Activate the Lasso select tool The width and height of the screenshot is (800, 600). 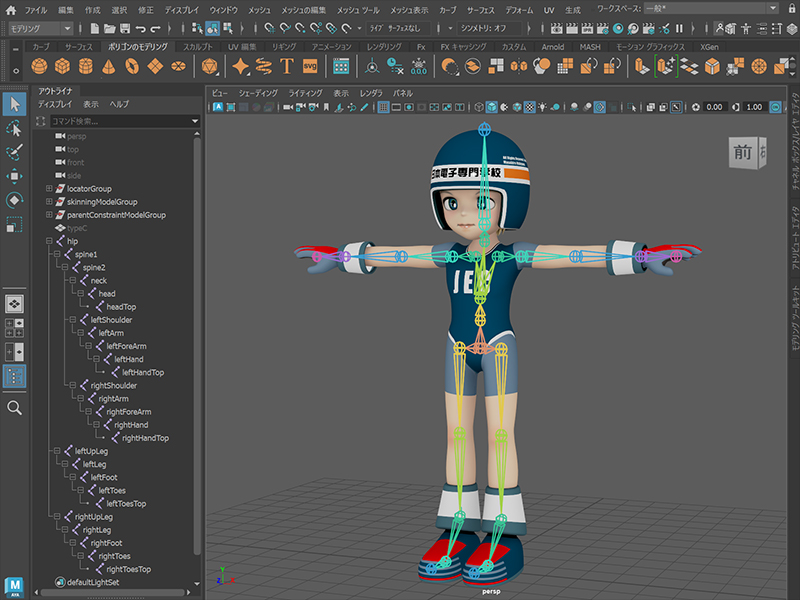[15, 128]
